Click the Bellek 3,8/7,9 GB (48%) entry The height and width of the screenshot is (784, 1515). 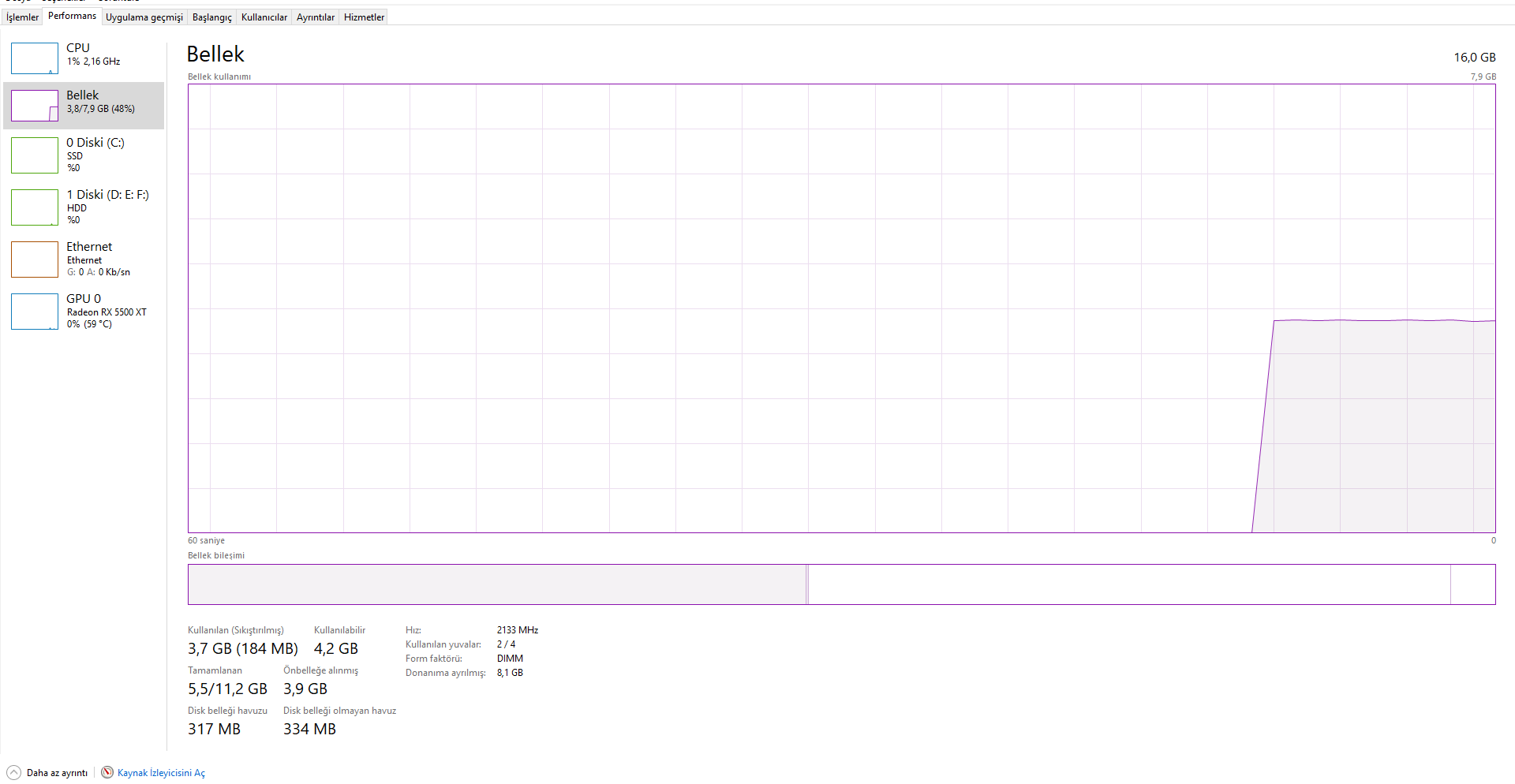84,106
